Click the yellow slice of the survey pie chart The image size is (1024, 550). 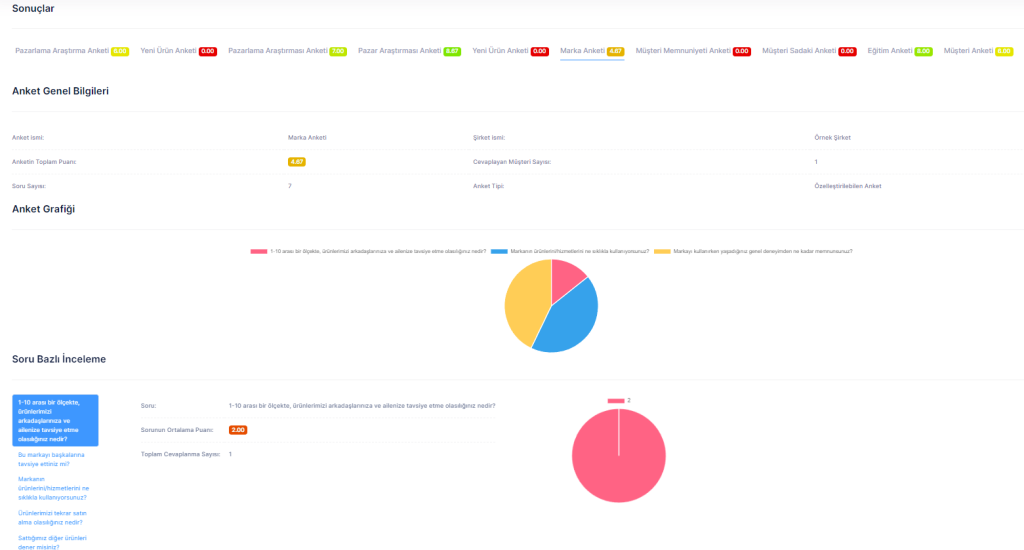tap(526, 302)
